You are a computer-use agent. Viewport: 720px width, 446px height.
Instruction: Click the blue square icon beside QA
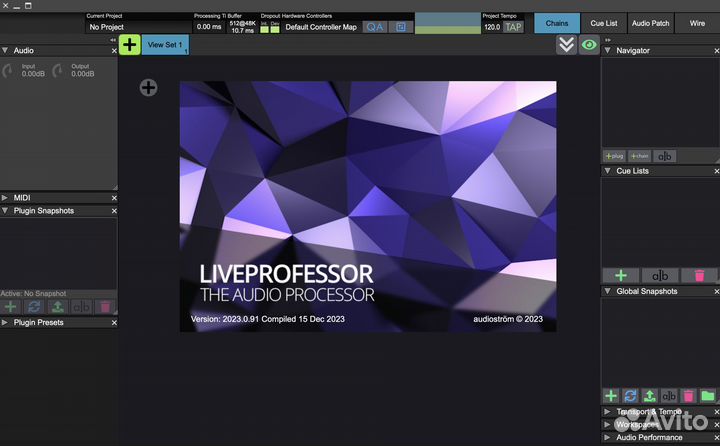(400, 27)
